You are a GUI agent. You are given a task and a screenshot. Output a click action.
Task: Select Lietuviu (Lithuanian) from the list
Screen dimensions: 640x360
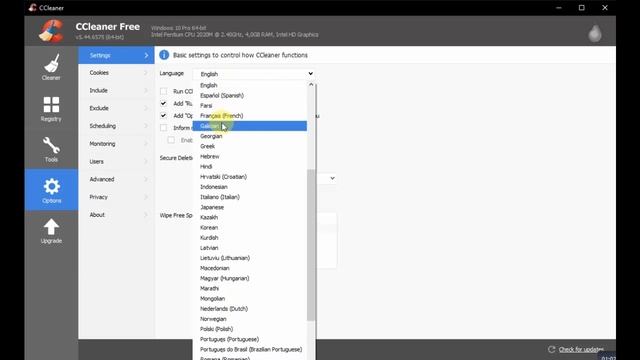click(250, 258)
